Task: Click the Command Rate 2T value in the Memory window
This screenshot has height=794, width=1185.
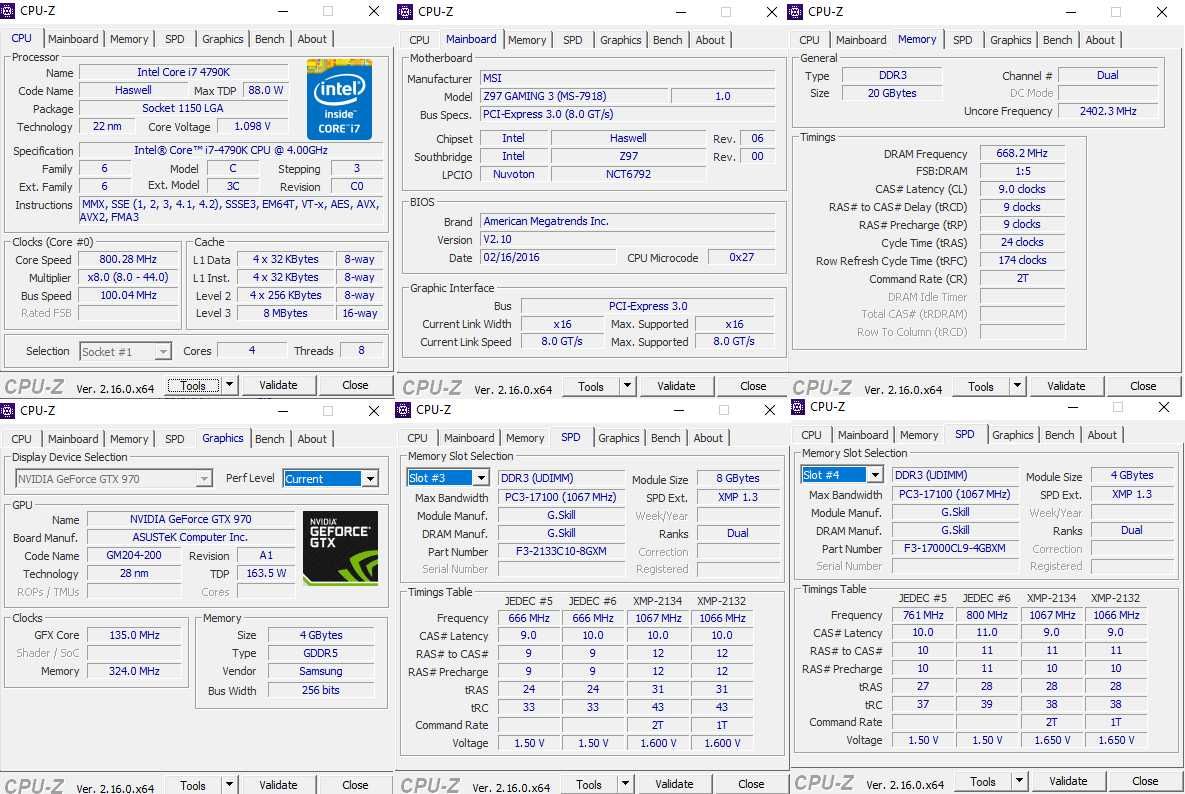Action: (1022, 278)
